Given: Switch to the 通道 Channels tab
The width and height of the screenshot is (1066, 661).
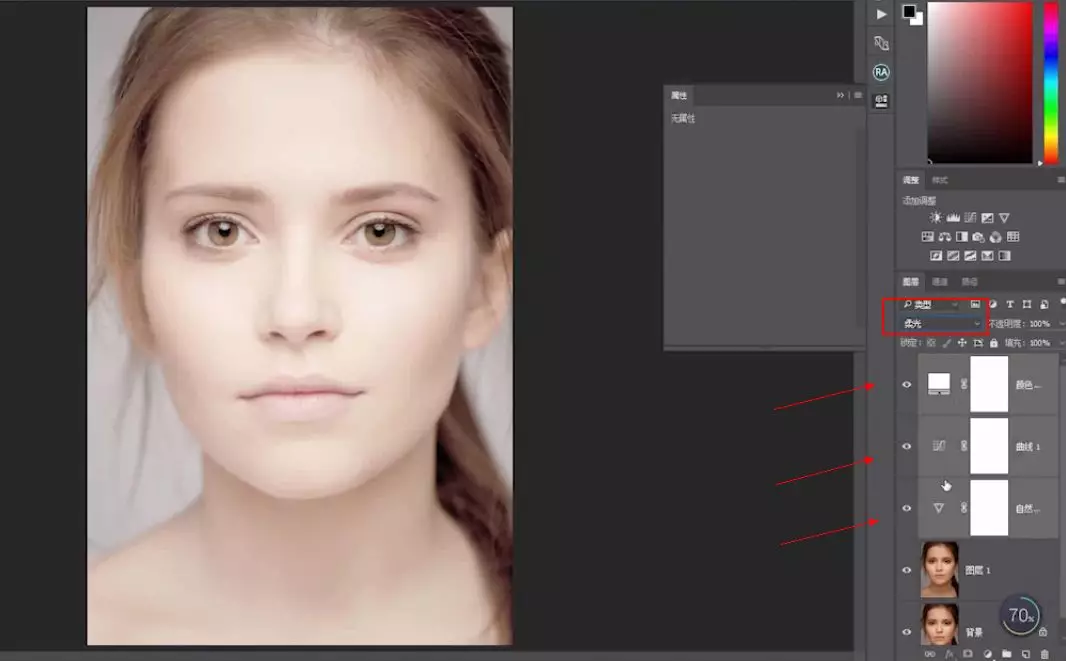Looking at the screenshot, I should point(940,281).
